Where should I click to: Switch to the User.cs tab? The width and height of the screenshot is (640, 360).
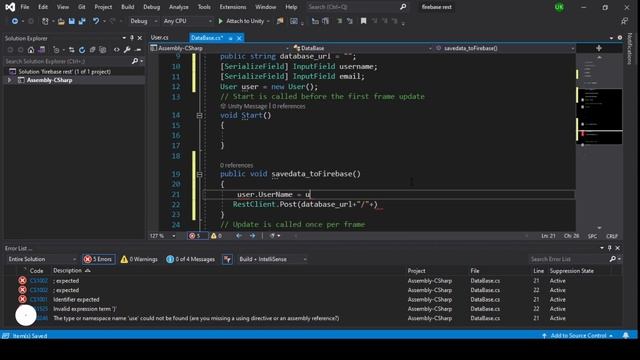tap(160, 38)
